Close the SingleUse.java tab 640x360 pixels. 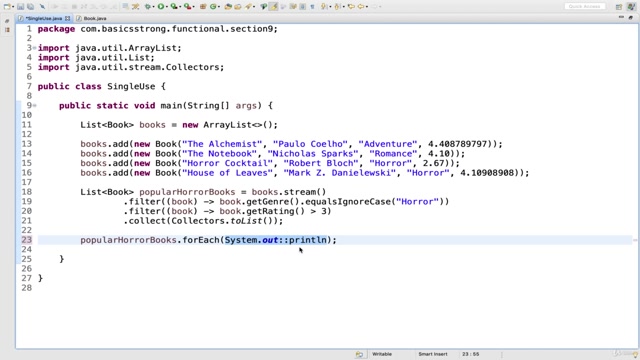pyautogui.click(x=68, y=18)
